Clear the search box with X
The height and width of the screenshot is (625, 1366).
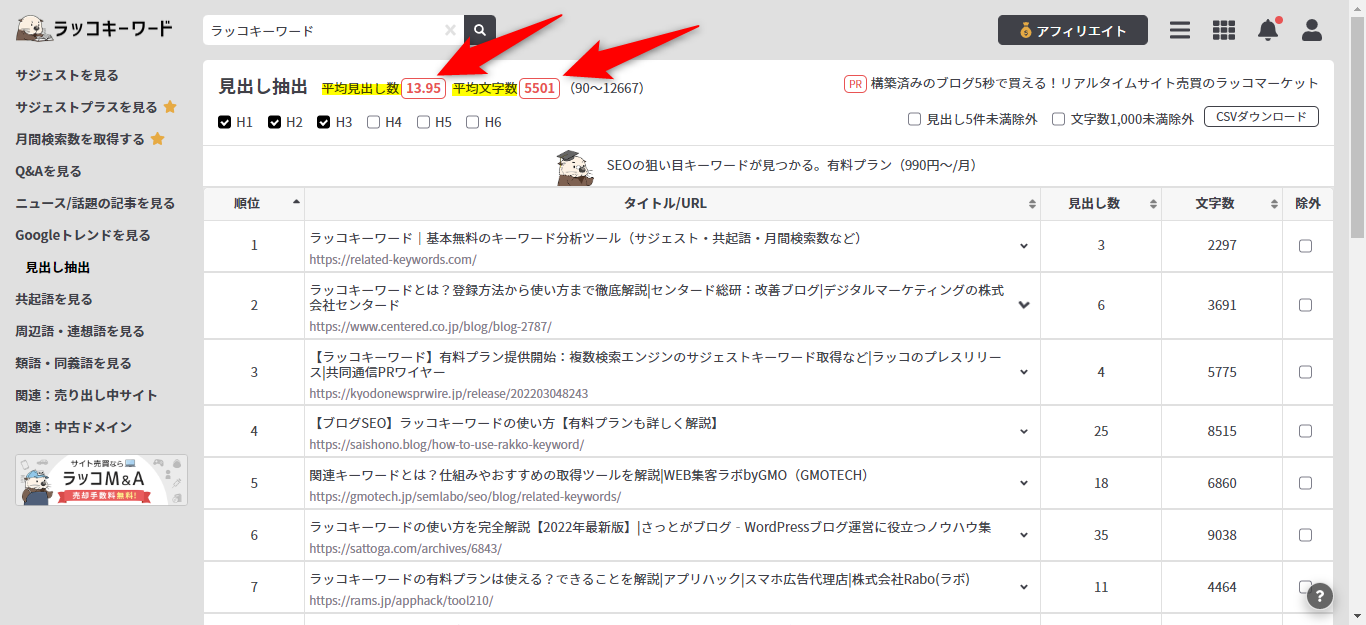point(450,30)
